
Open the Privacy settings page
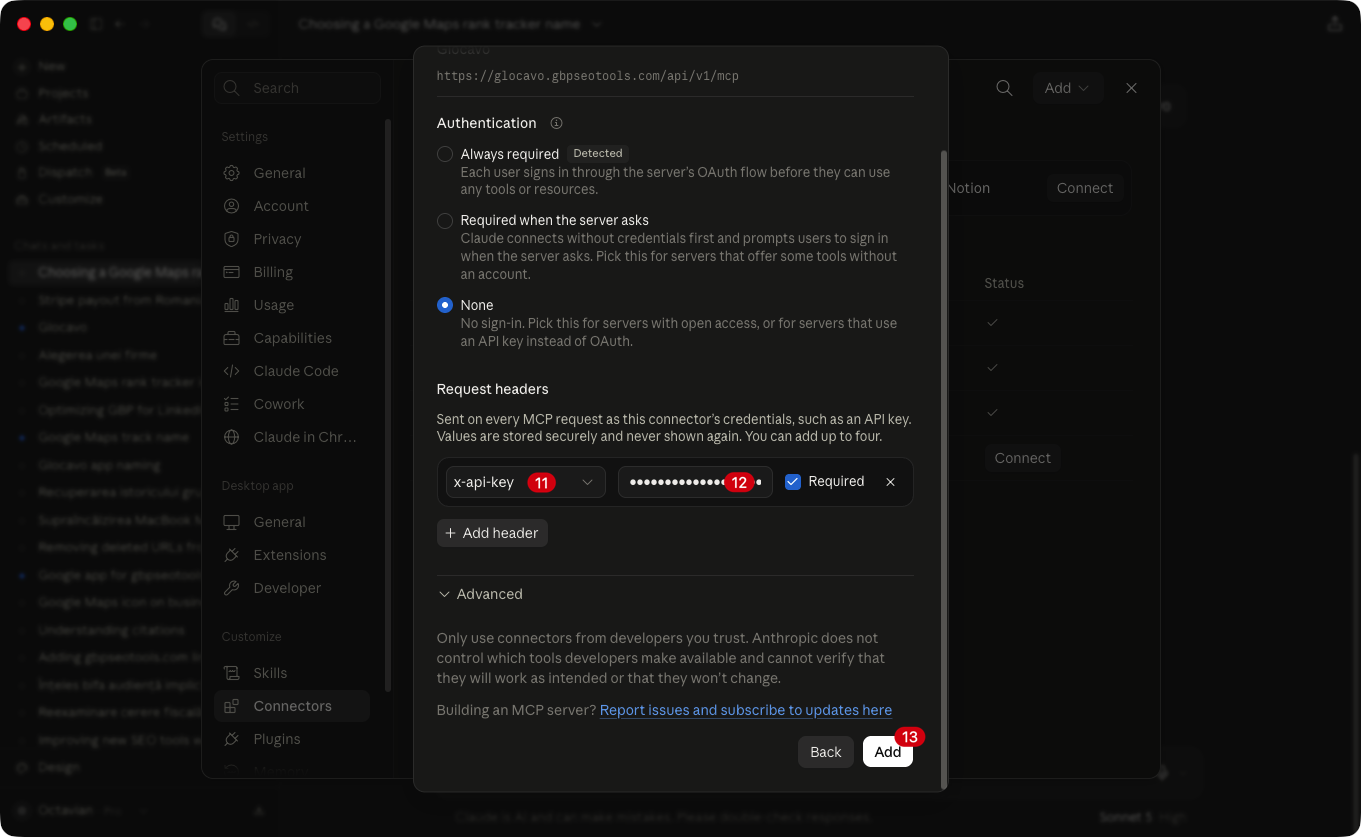point(292,239)
